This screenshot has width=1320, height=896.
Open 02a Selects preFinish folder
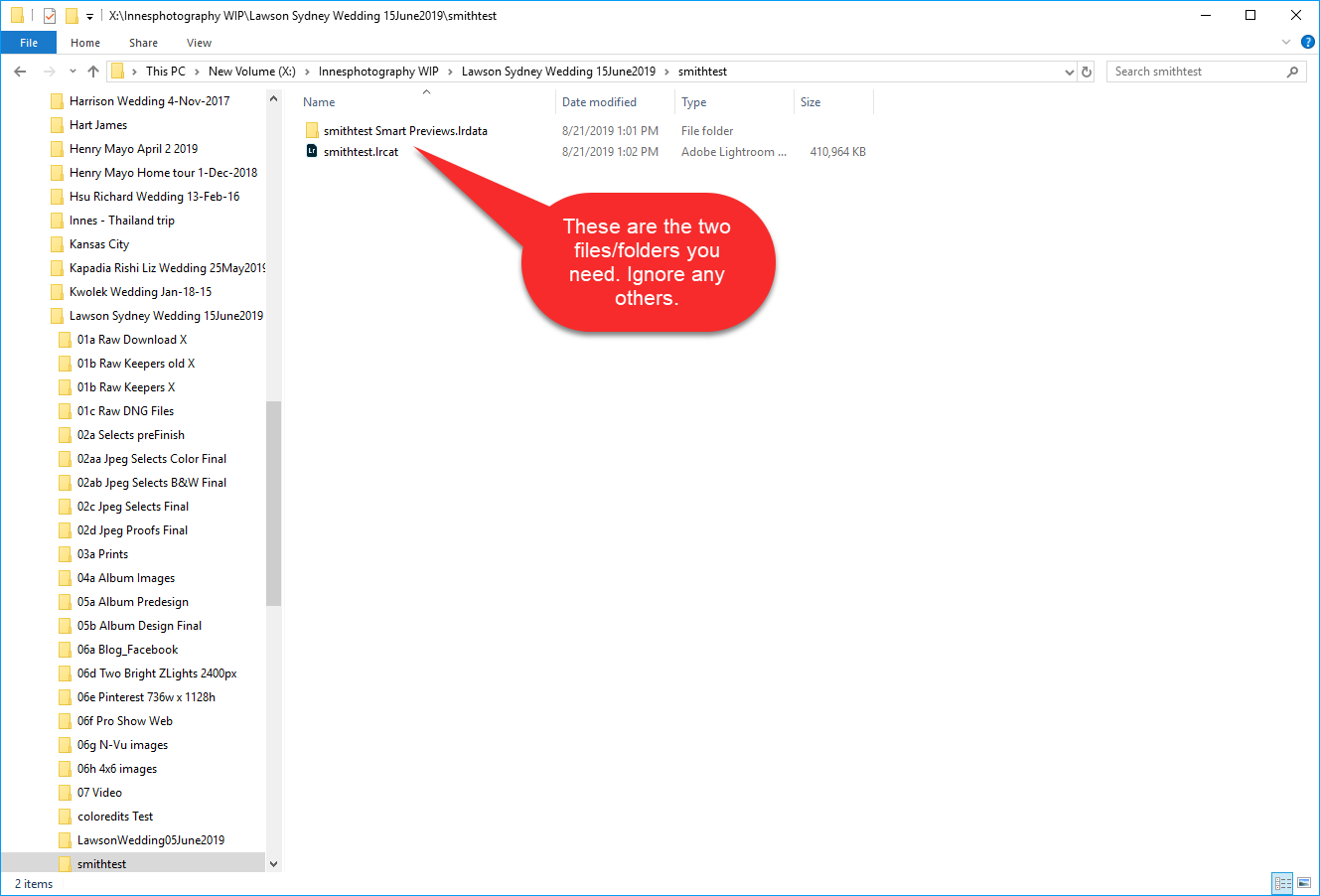click(131, 435)
